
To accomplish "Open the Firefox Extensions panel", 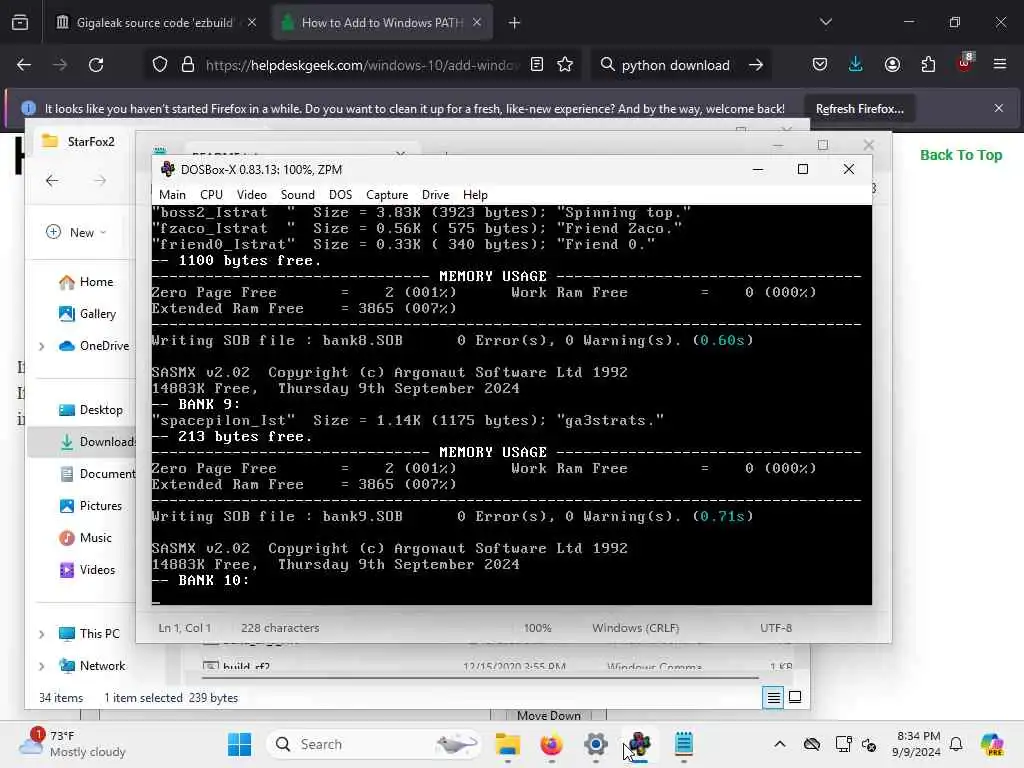I will click(x=928, y=65).
